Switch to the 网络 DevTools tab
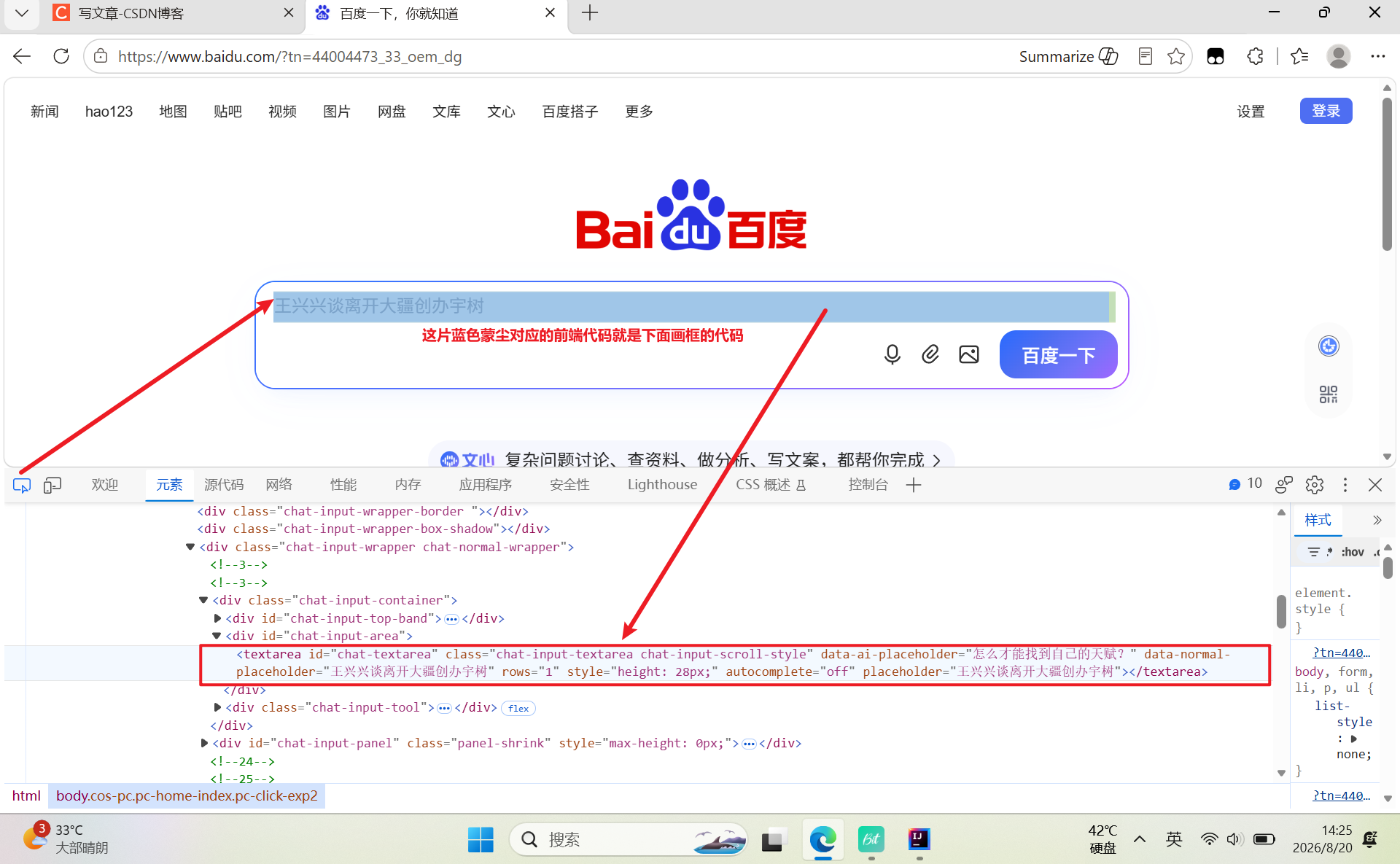 click(x=279, y=485)
